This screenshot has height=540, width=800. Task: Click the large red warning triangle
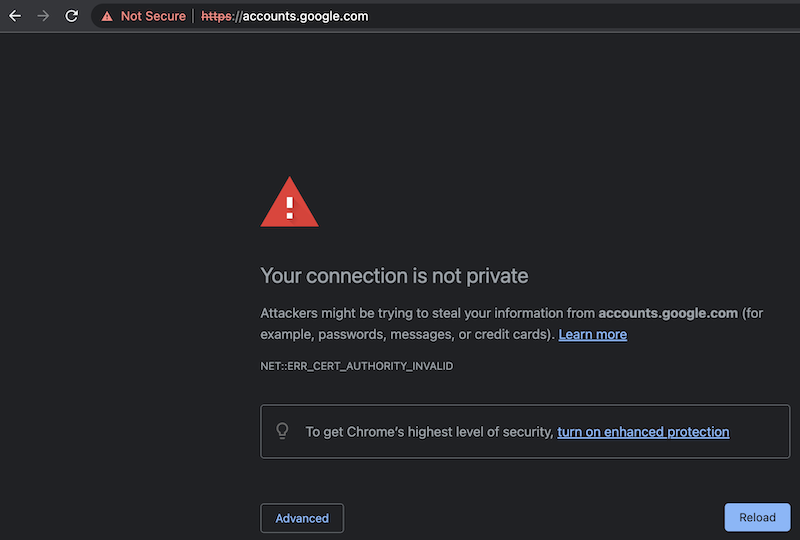289,203
